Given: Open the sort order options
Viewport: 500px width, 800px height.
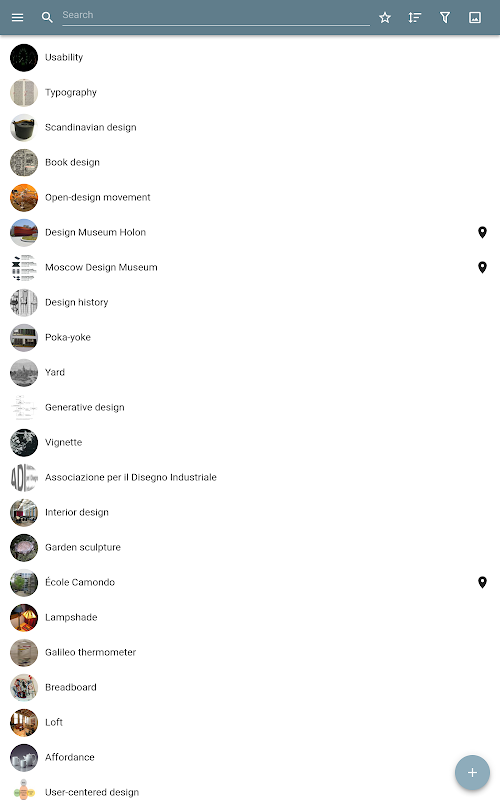Looking at the screenshot, I should tap(414, 18).
